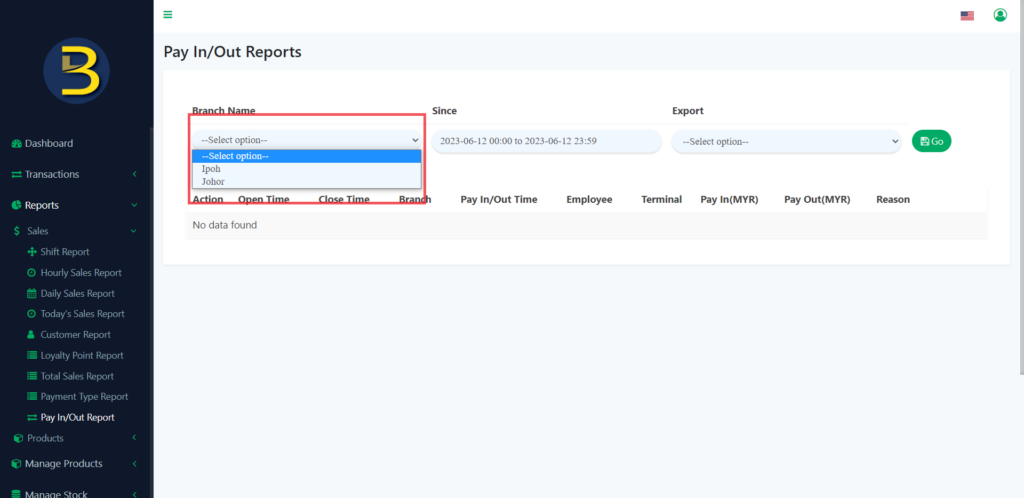This screenshot has height=498, width=1024.
Task: Choose Johor from the branch list
Action: point(213,182)
